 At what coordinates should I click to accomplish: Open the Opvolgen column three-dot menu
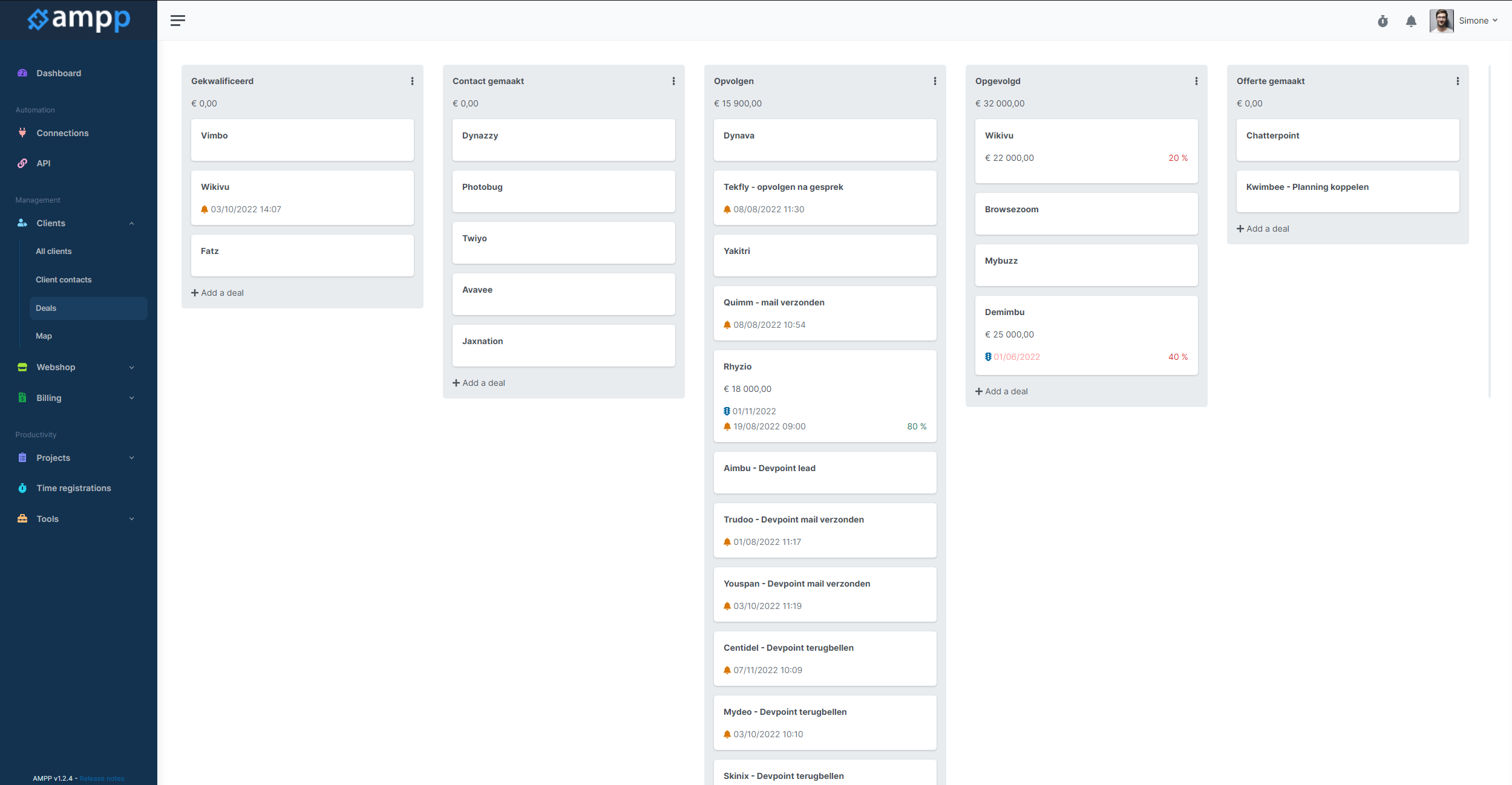tap(935, 81)
